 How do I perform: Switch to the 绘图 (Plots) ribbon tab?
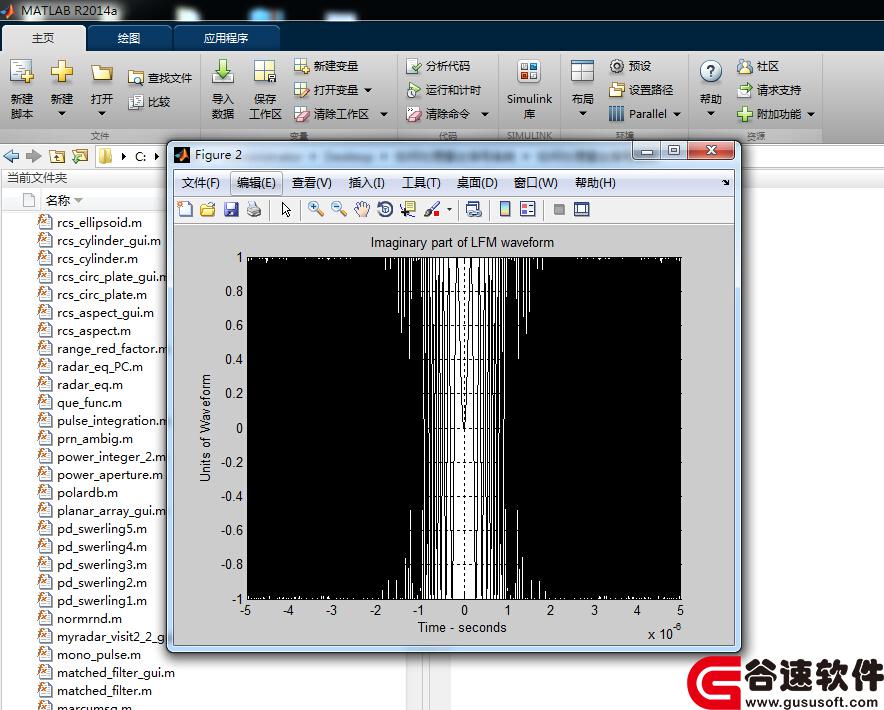pyautogui.click(x=129, y=38)
